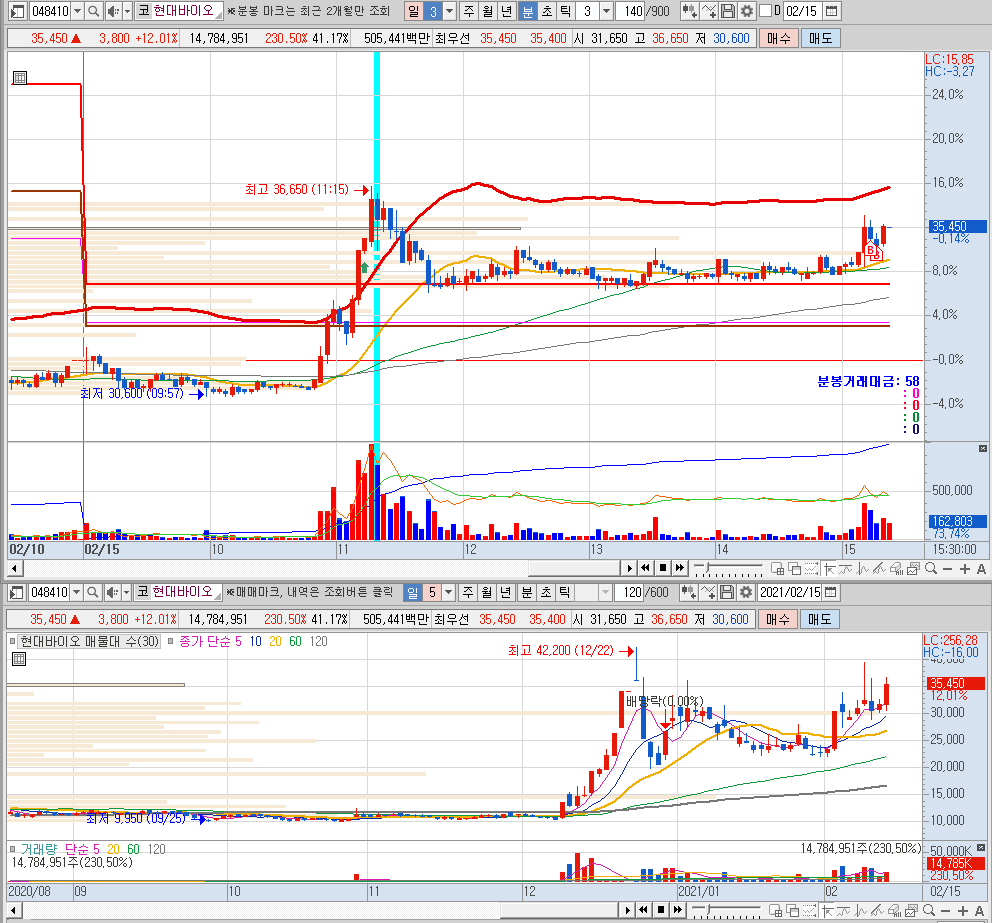Toggle the marker square before 거래량 단순
This screenshot has width=992, height=923.
click(x=12, y=849)
